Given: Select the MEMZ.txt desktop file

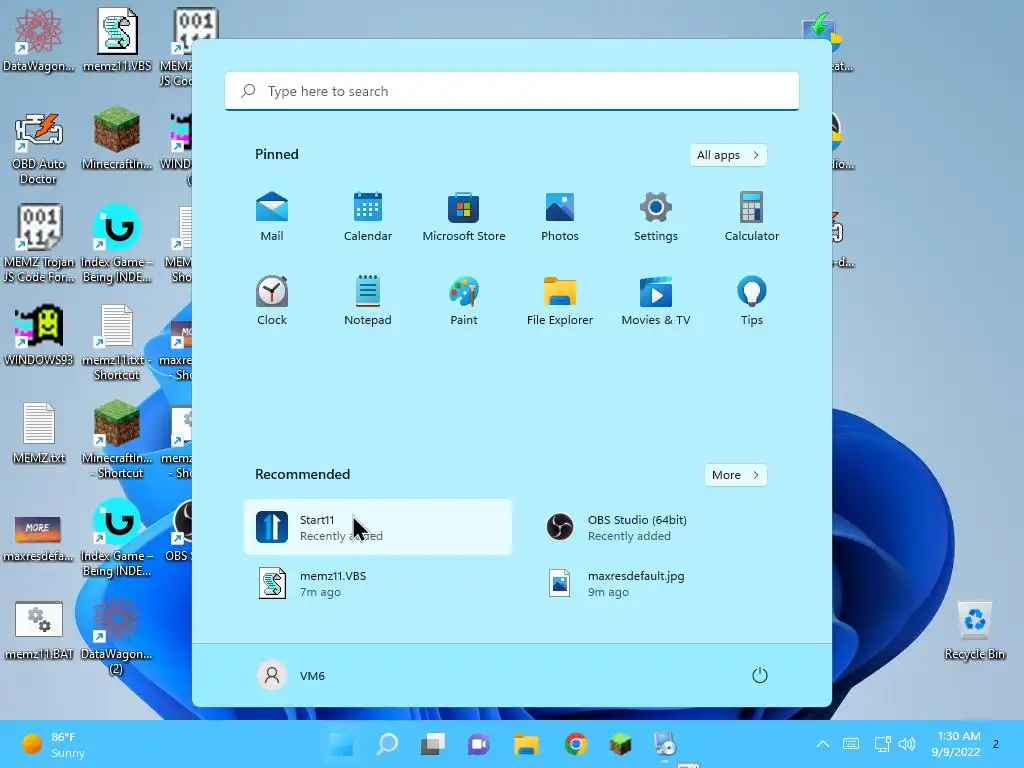Looking at the screenshot, I should pos(39,432).
